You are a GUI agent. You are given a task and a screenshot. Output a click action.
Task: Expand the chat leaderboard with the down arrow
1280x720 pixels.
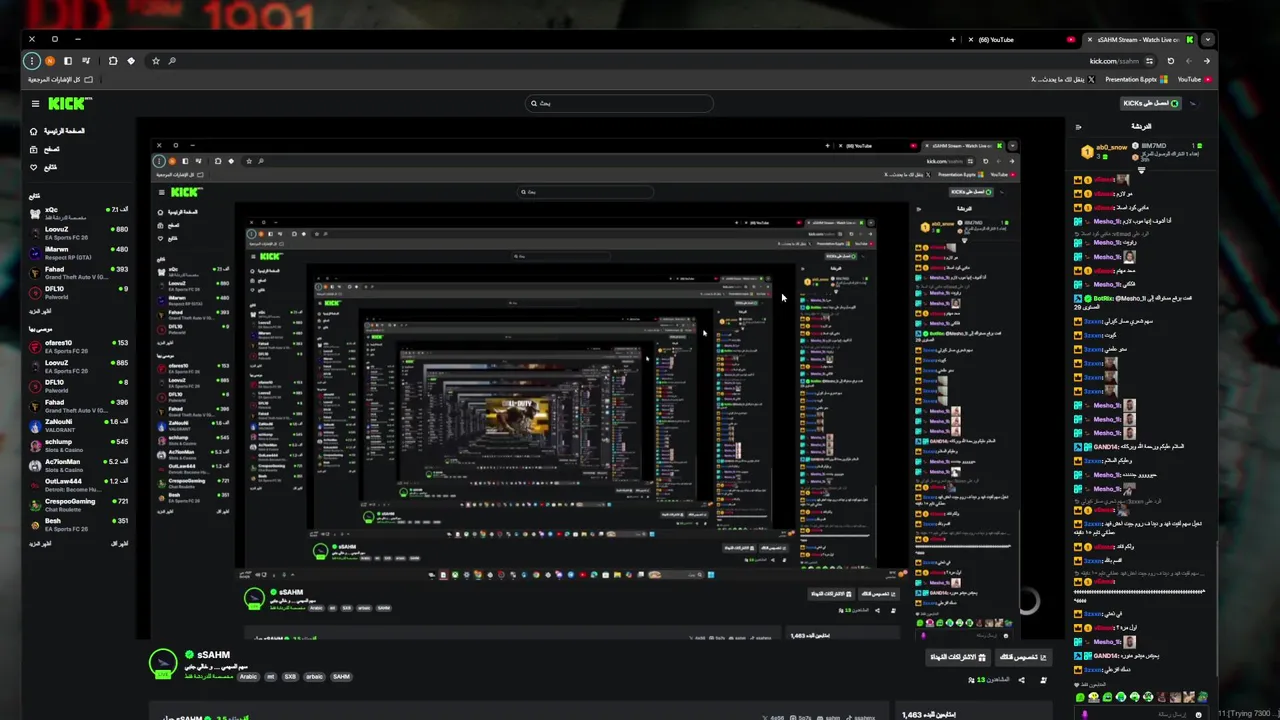(1141, 170)
